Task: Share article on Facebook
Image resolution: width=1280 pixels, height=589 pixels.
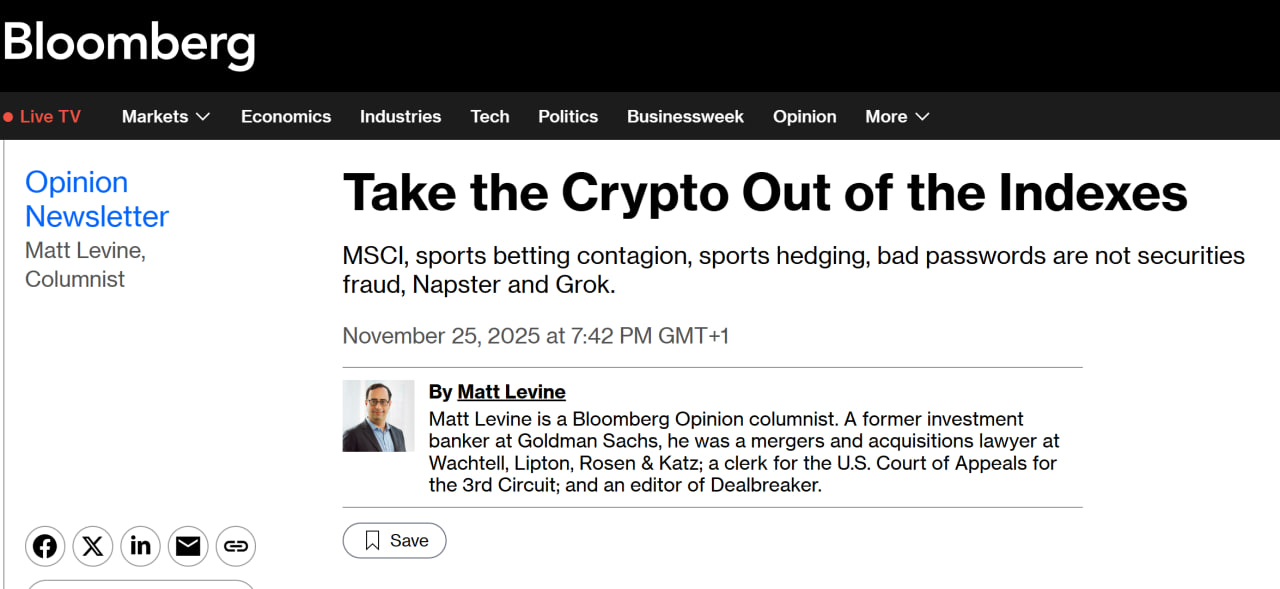Action: [x=45, y=546]
